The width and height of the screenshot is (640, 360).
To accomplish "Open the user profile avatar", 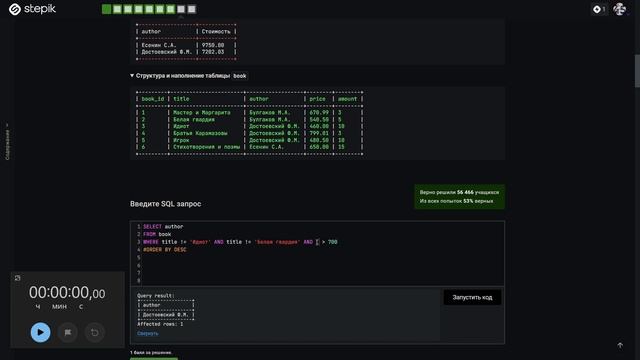I will point(620,9).
